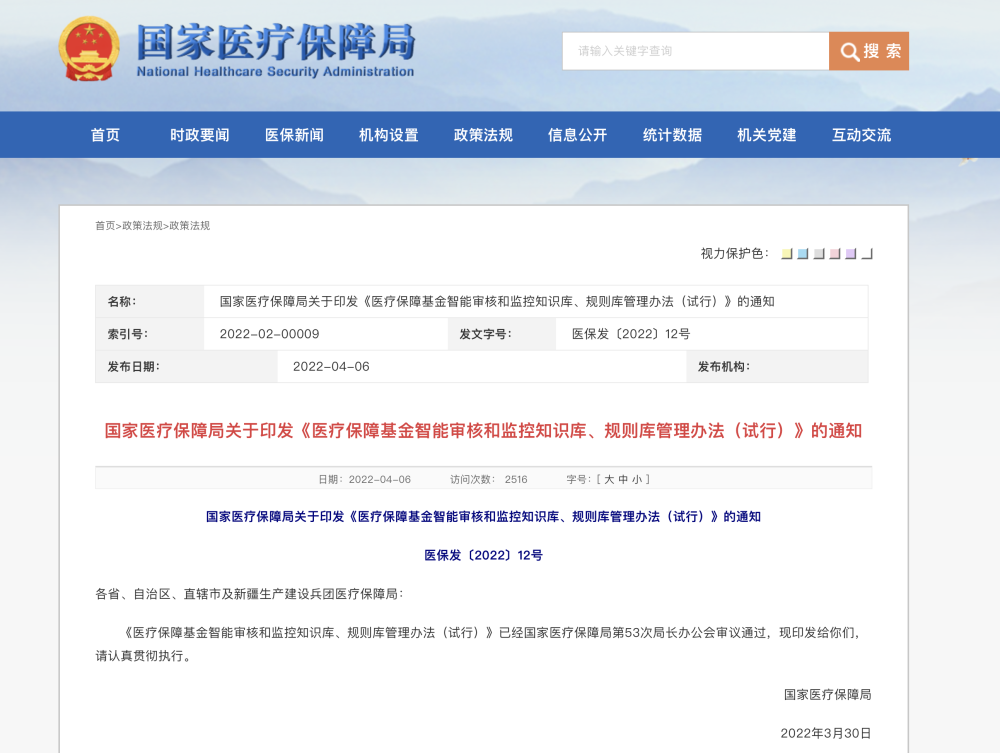This screenshot has width=1000, height=753.
Task: Set font size to 大 (large)
Action: pyautogui.click(x=609, y=480)
